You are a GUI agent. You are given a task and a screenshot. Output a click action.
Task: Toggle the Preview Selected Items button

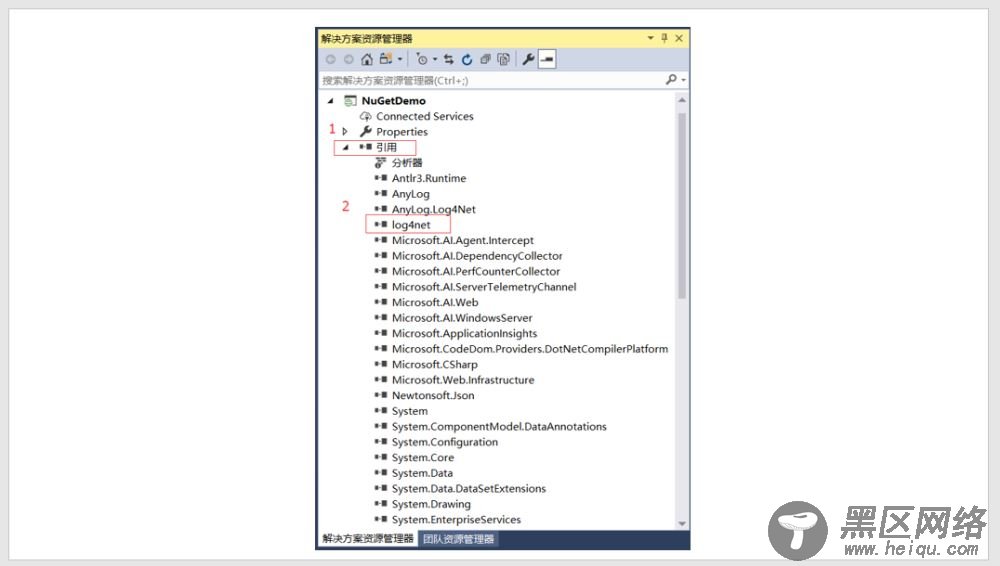pos(547,59)
